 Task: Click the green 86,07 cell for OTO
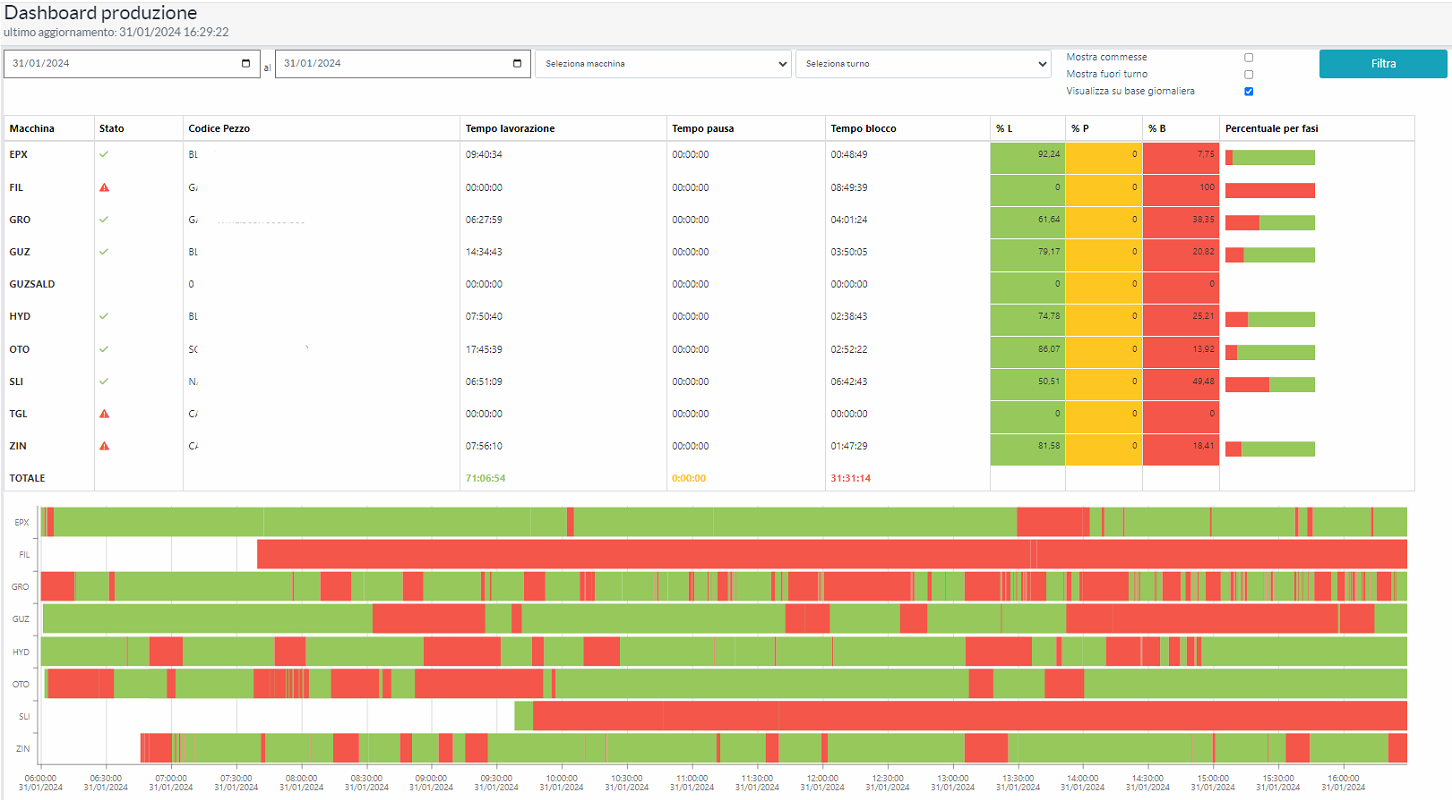tap(1028, 352)
